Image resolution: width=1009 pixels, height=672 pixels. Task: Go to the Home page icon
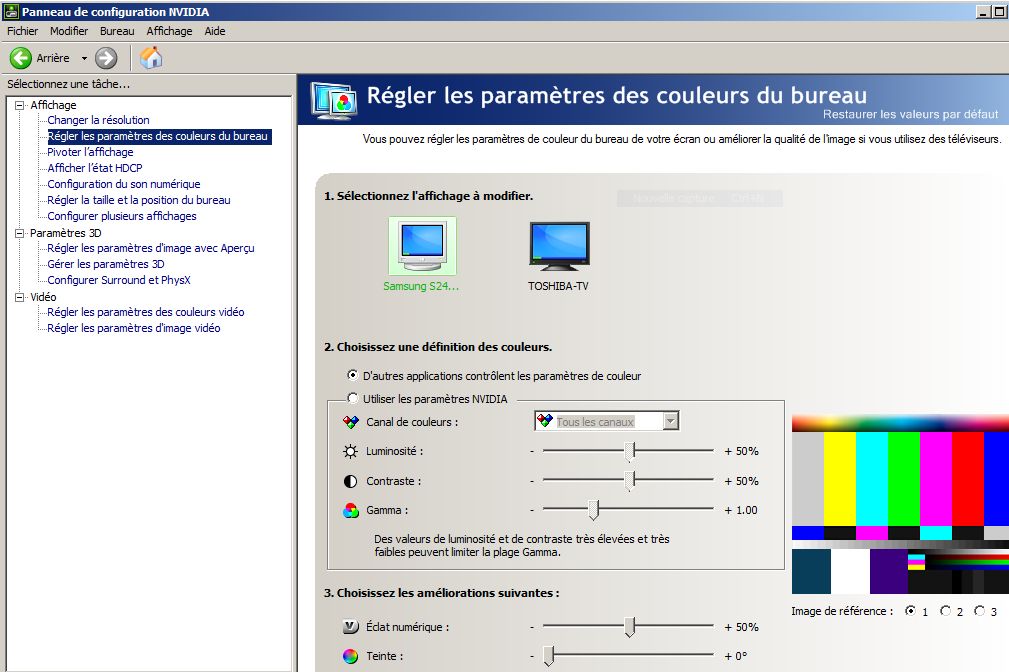point(151,58)
